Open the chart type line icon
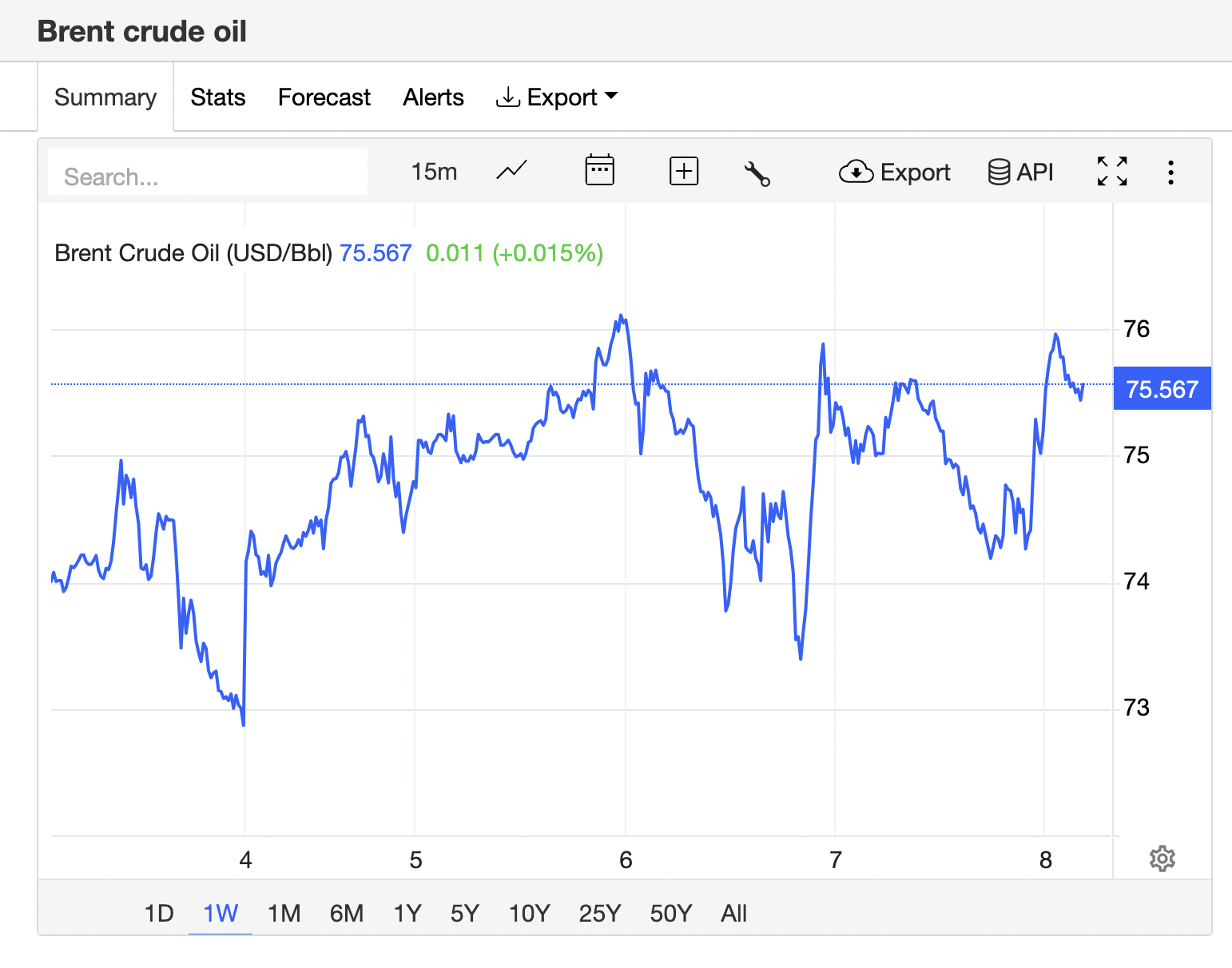Image resolution: width=1232 pixels, height=968 pixels. click(x=511, y=171)
